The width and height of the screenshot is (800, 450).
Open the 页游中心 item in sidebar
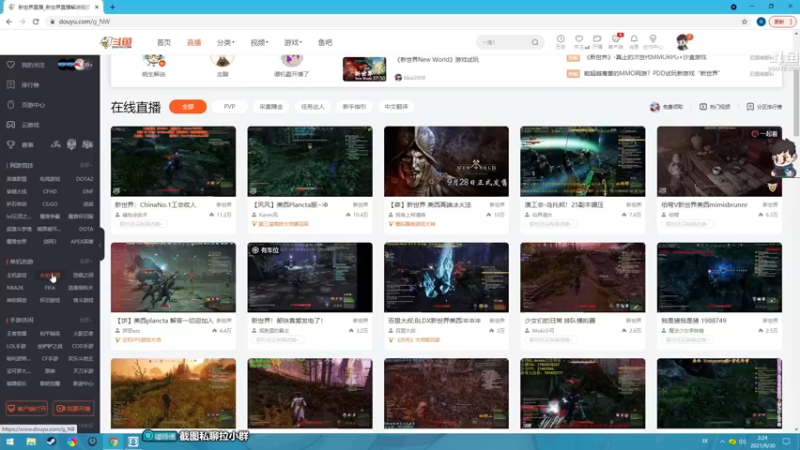pos(33,105)
